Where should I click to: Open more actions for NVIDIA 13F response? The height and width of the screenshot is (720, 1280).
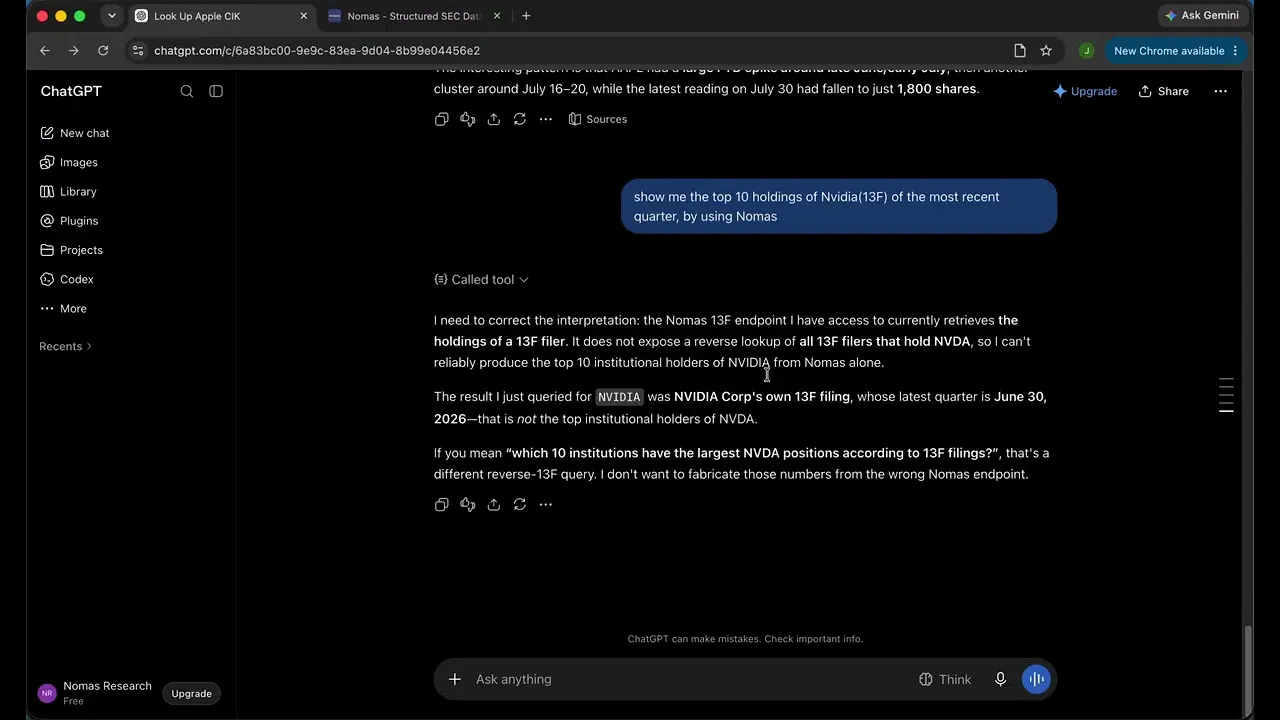click(x=546, y=505)
